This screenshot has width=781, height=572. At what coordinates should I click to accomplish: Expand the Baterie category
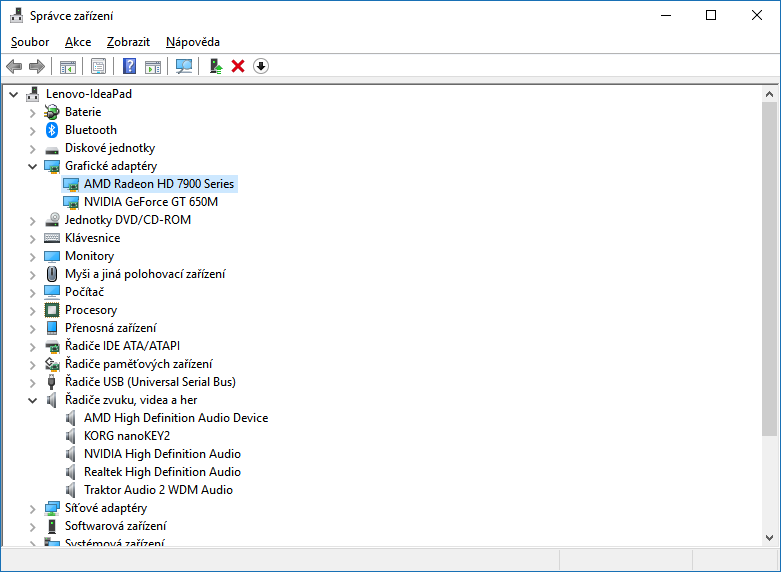[32, 113]
